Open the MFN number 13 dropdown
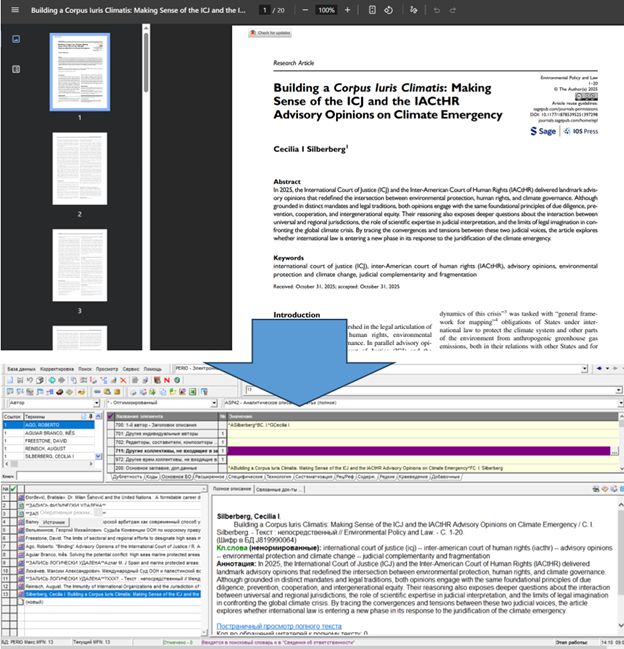The height and width of the screenshot is (649, 624). point(619,390)
